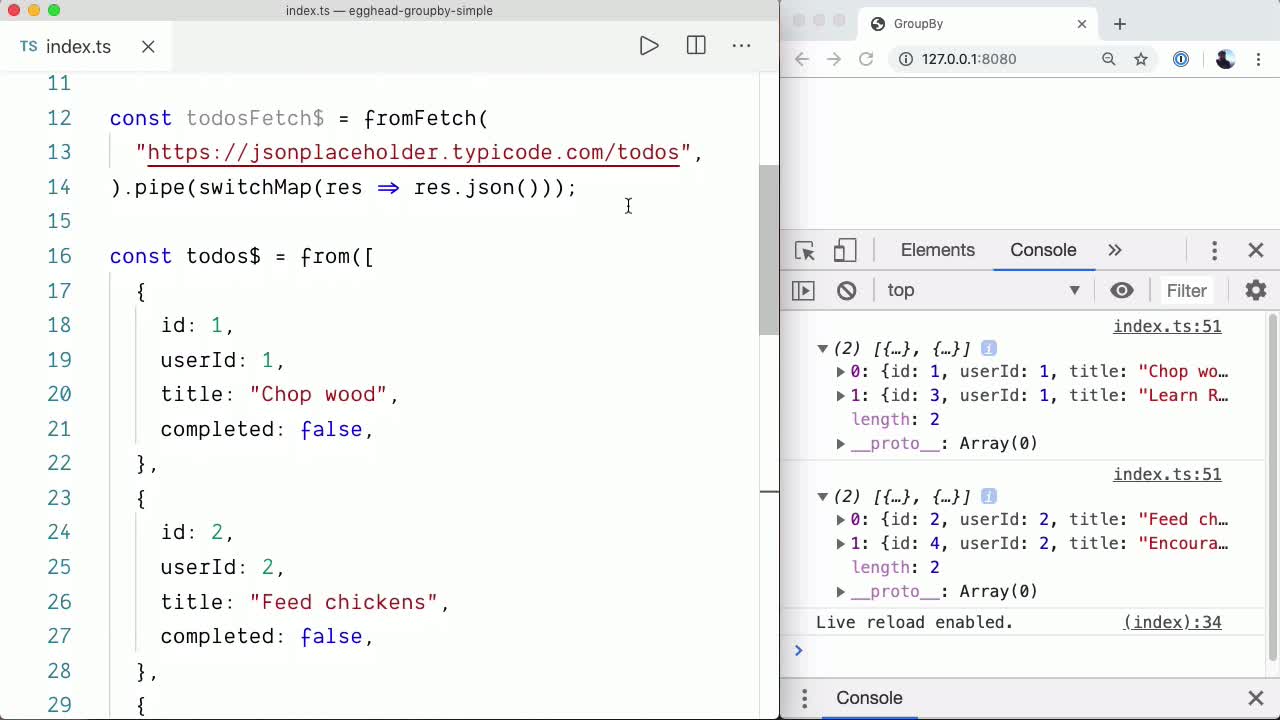Reload the page in the browser
1280x720 pixels.
coord(866,59)
